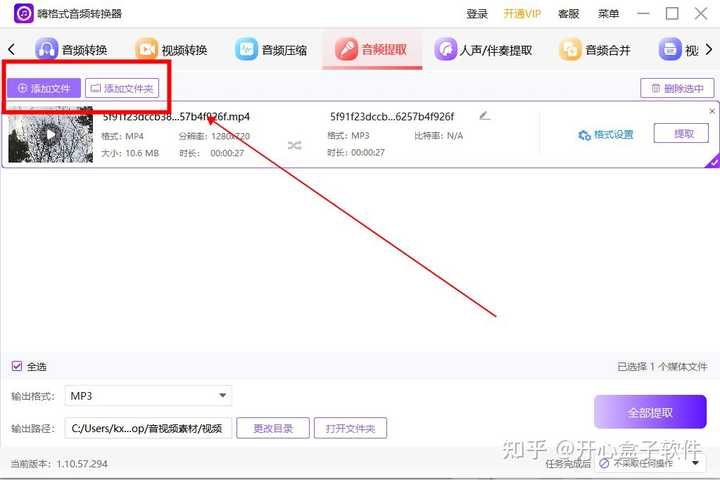Toggle the purple selected corner checkmark
This screenshot has height=480, width=720.
(x=713, y=162)
